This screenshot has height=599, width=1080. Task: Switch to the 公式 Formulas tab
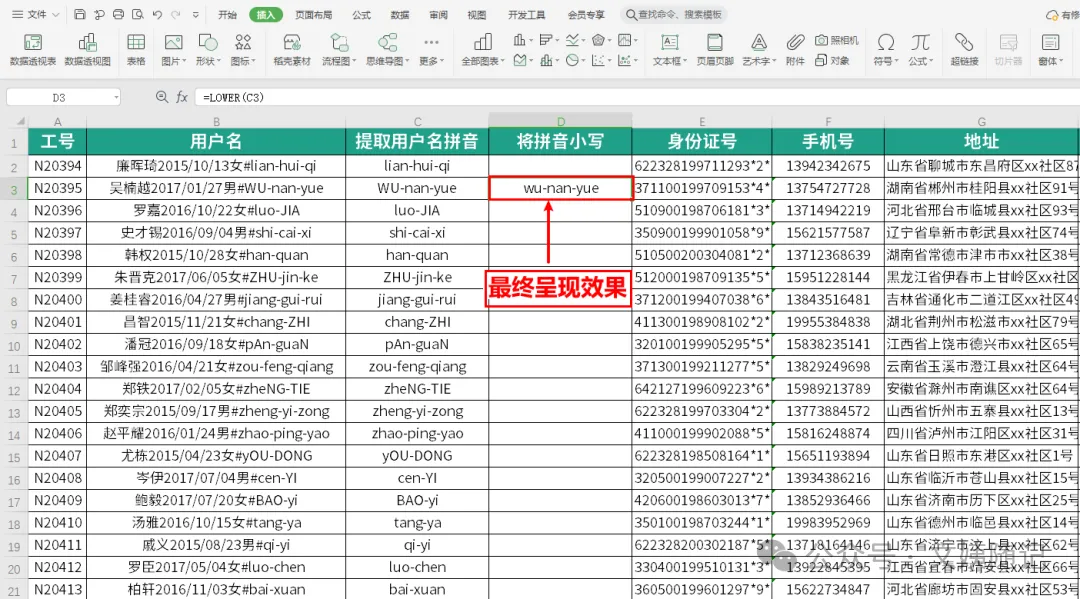pyautogui.click(x=361, y=14)
